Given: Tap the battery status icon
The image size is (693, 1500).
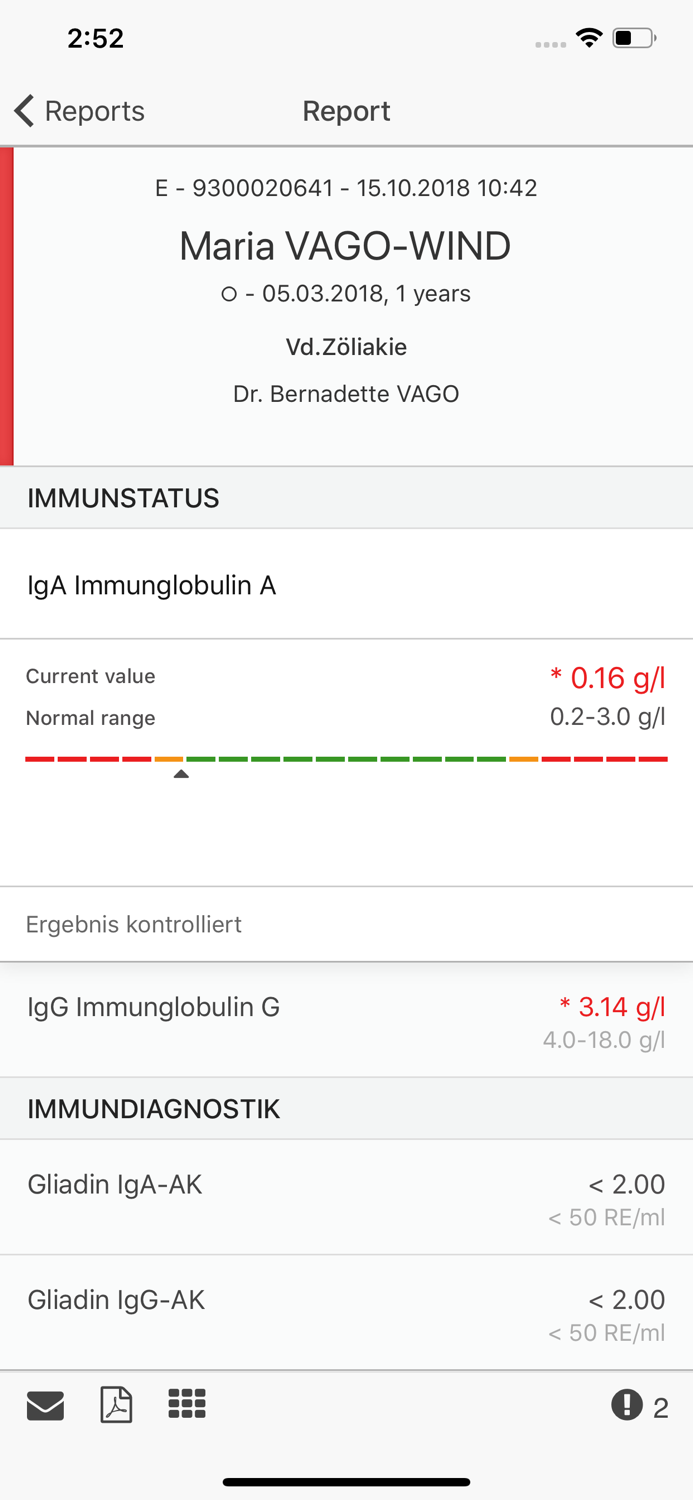Looking at the screenshot, I should point(633,39).
